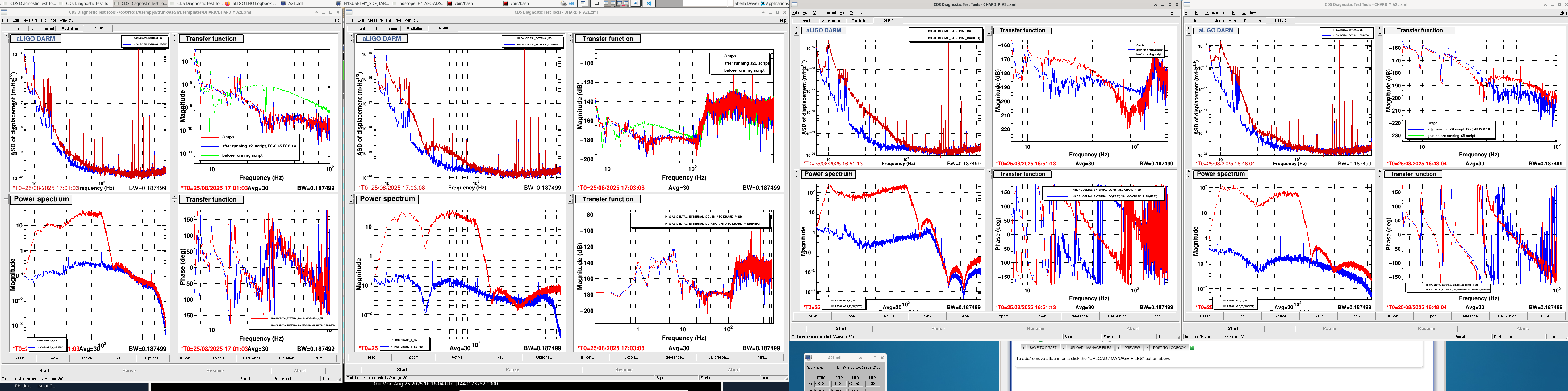Viewport: 1568px width, 391px height.
Task: Switch to Excitation tab in DHARD_Y_A2L window
Action: coord(69,28)
